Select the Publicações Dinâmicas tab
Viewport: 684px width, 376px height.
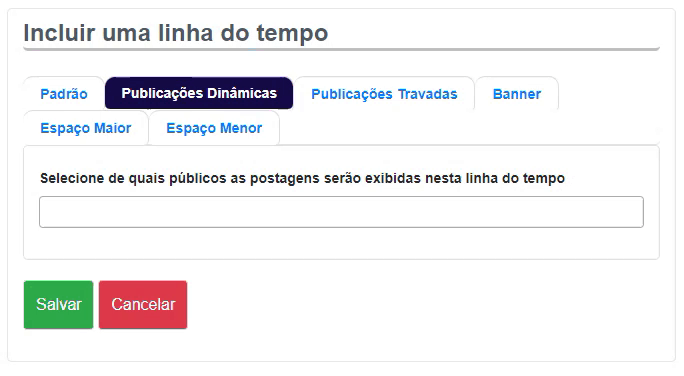point(199,93)
